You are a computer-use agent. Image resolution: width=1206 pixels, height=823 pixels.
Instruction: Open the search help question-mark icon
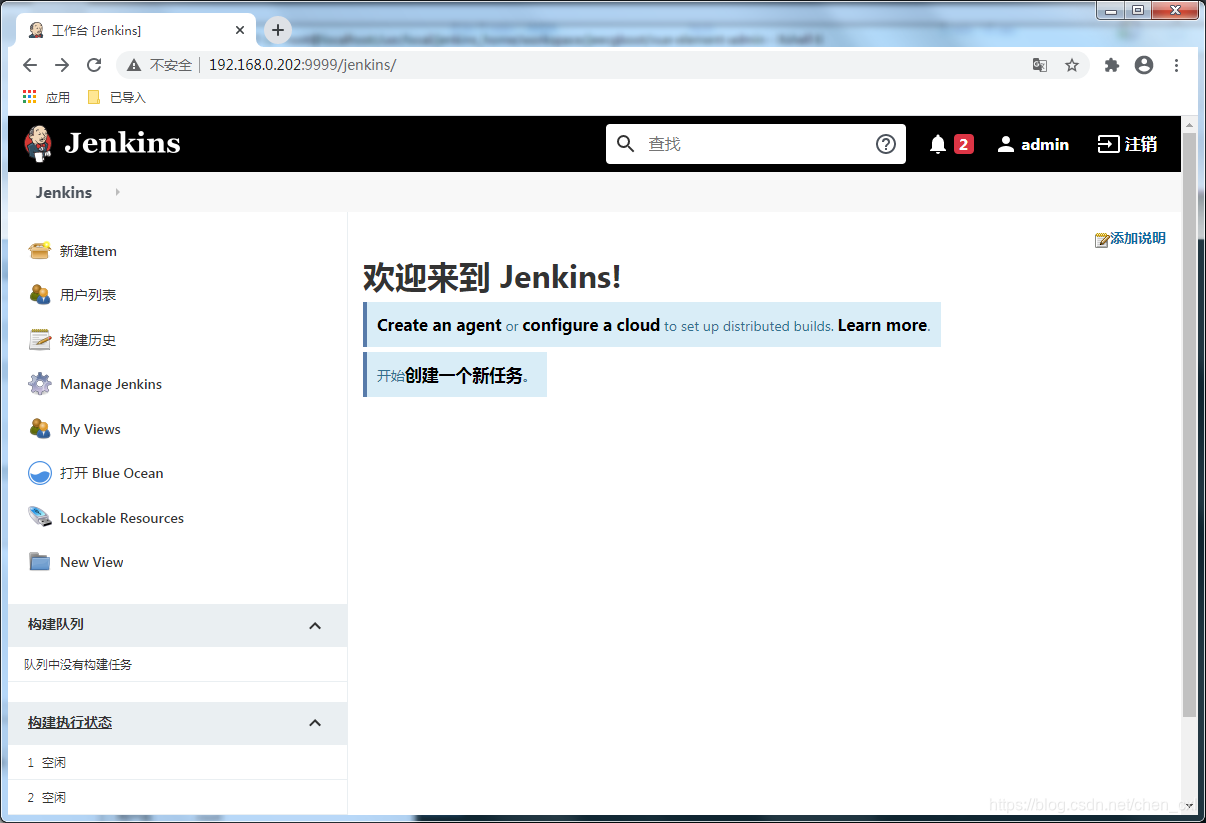[x=886, y=144]
